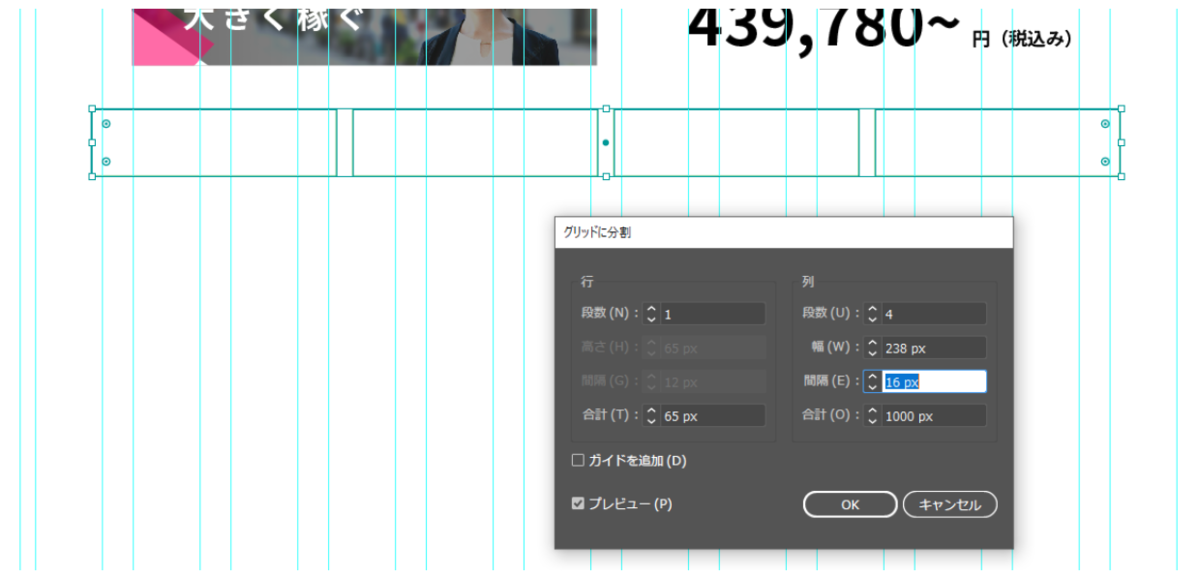Click the グリッドに分割 dialog title bar
This screenshot has height=578, width=1200.
(784, 232)
